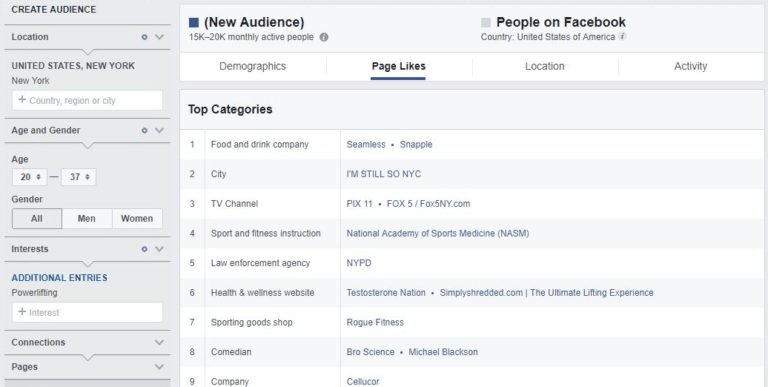Open the Testosterone Nation link

386,292
